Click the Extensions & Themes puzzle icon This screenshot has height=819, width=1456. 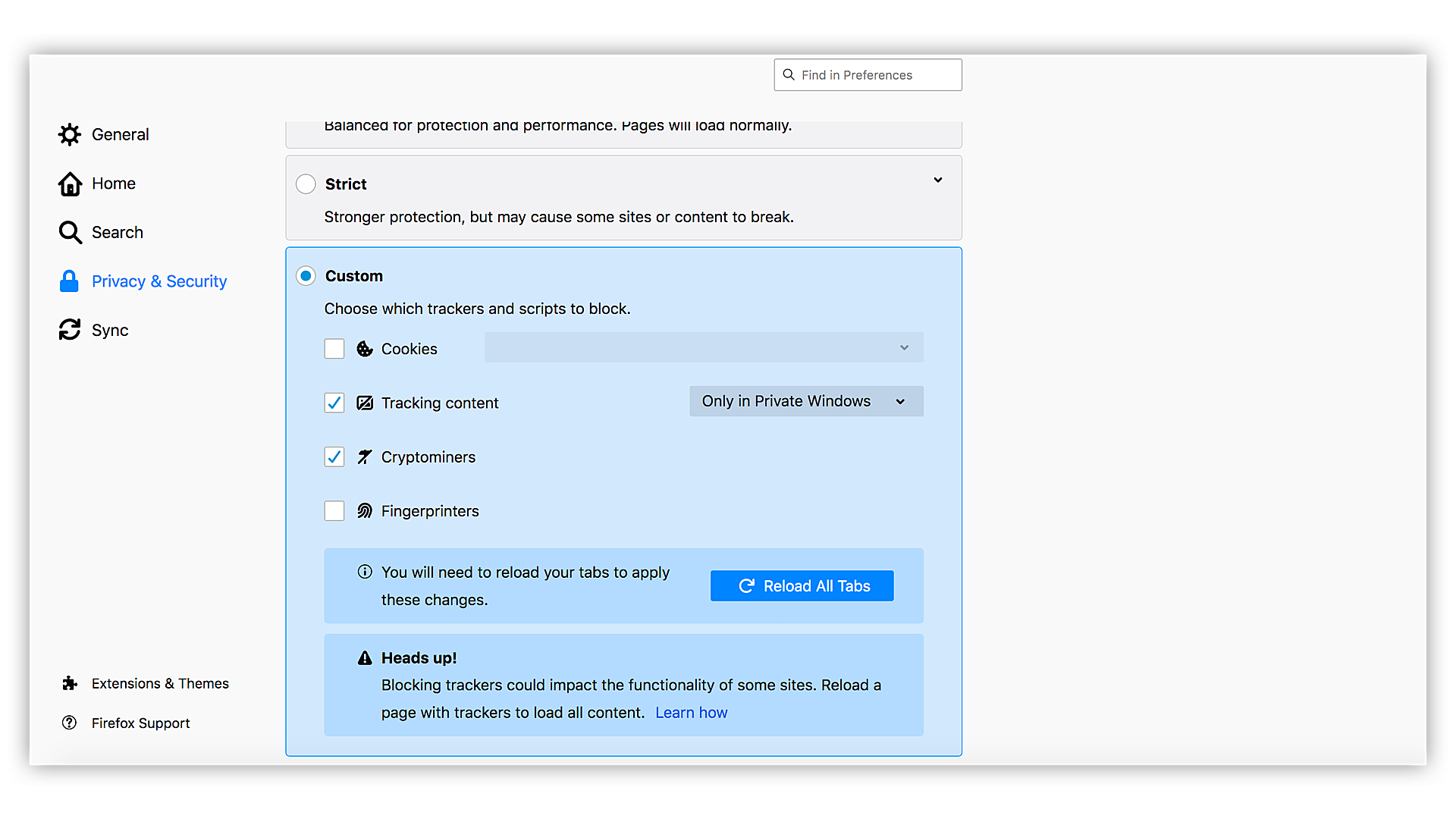click(70, 683)
